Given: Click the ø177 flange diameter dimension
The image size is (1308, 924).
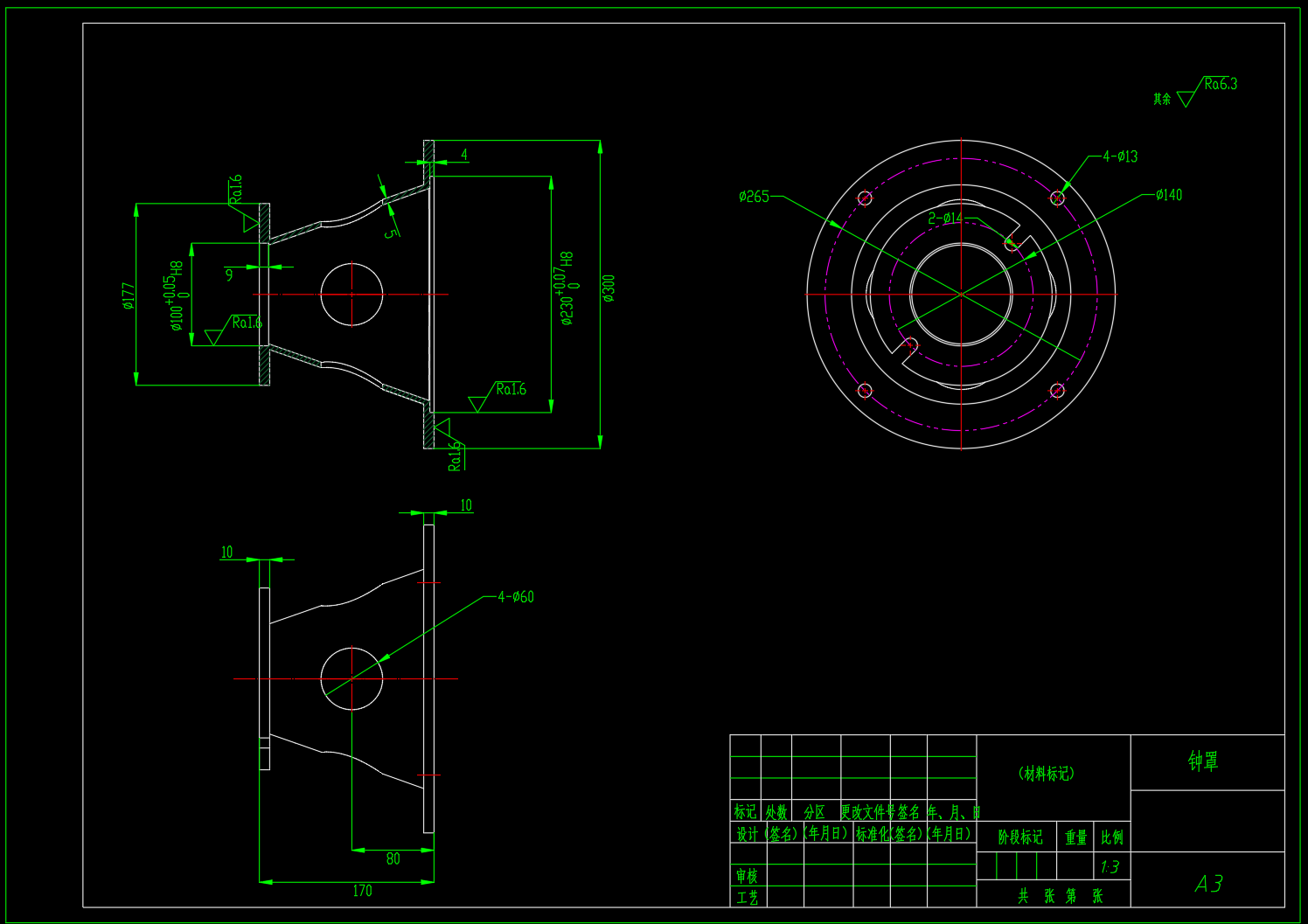Looking at the screenshot, I should (x=129, y=295).
